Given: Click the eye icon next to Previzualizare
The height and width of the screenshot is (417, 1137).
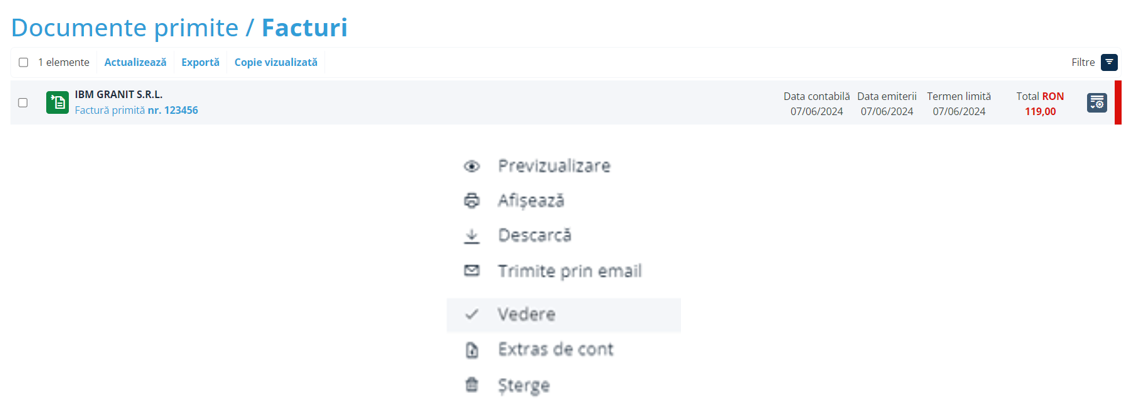Looking at the screenshot, I should [x=472, y=166].
